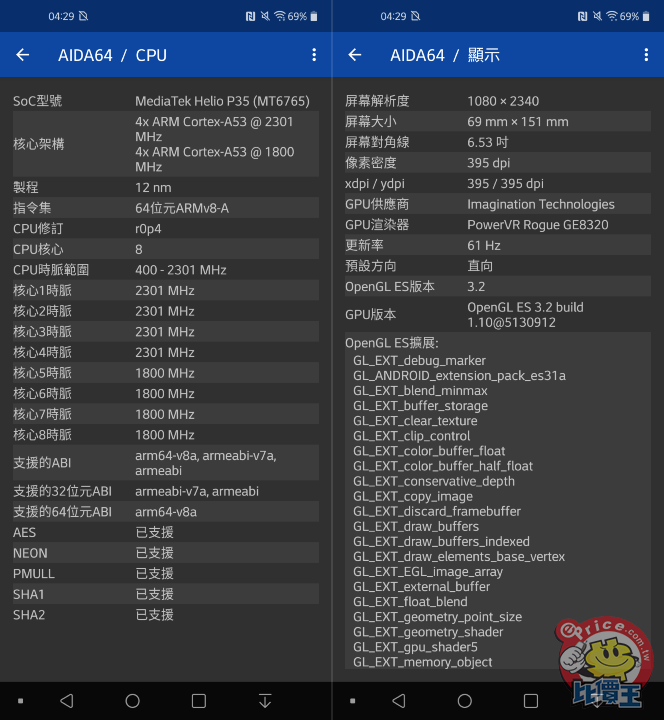The height and width of the screenshot is (720, 664).
Task: Tap the AIDA64 / CPU title text
Action: pyautogui.click(x=112, y=55)
